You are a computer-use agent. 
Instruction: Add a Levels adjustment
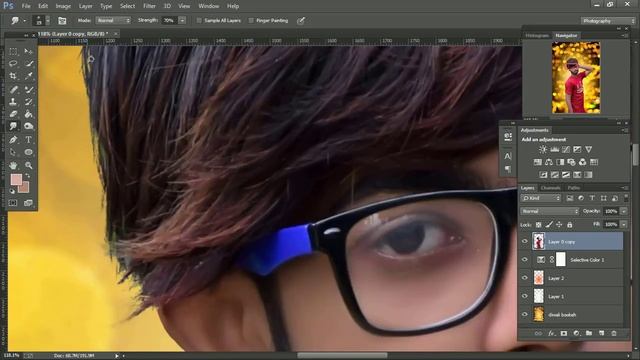[554, 149]
